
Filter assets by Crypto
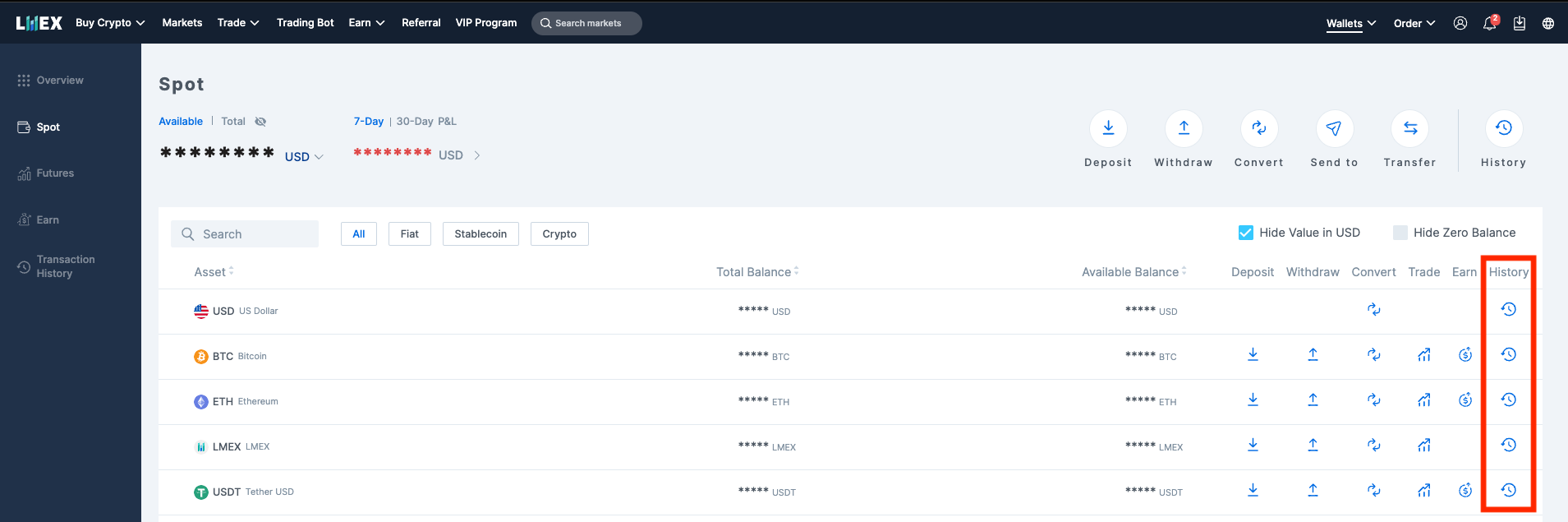[x=559, y=233]
